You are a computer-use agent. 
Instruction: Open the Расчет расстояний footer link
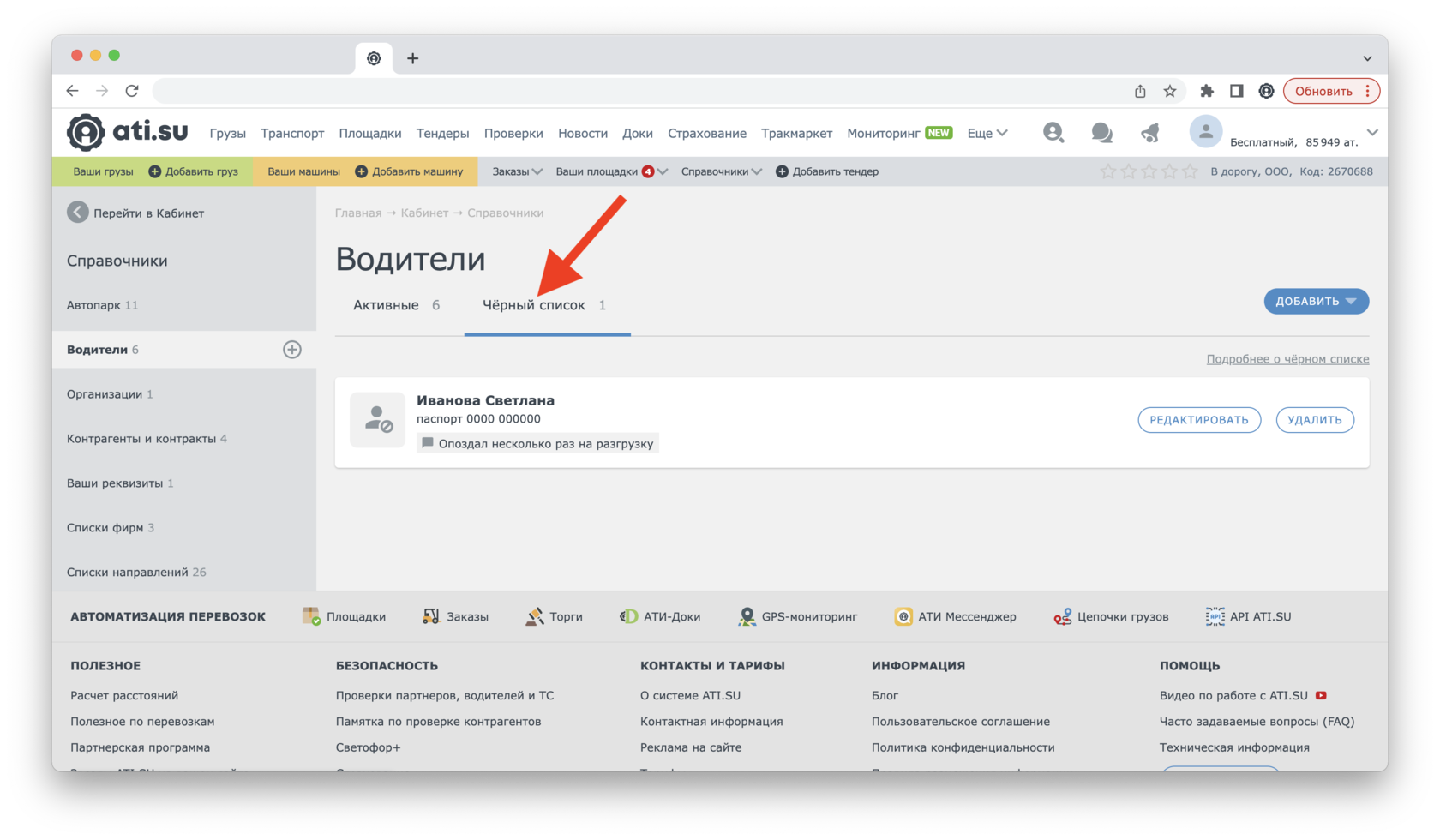(124, 695)
